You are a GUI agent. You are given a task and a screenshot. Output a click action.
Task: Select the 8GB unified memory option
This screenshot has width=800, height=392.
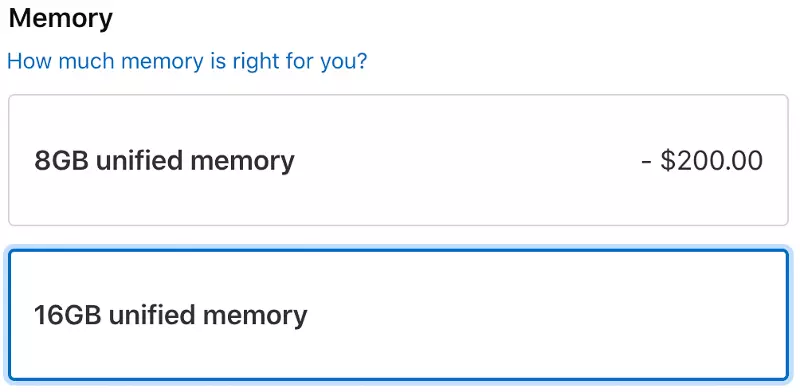click(x=398, y=160)
